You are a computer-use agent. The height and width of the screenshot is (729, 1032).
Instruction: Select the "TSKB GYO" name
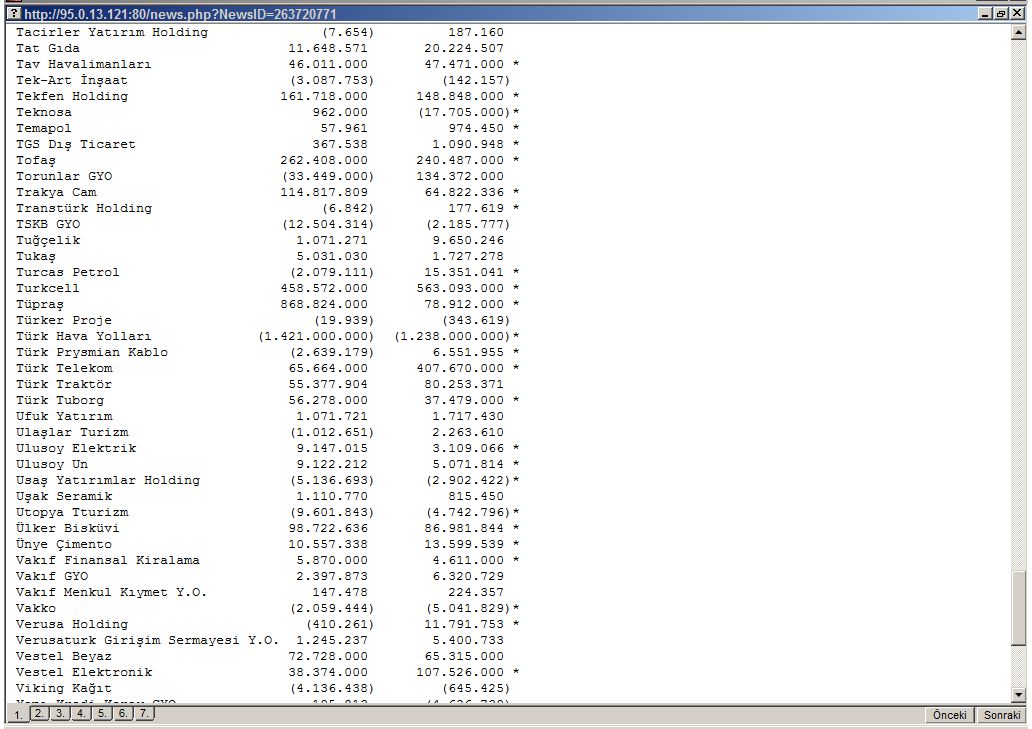coord(48,224)
